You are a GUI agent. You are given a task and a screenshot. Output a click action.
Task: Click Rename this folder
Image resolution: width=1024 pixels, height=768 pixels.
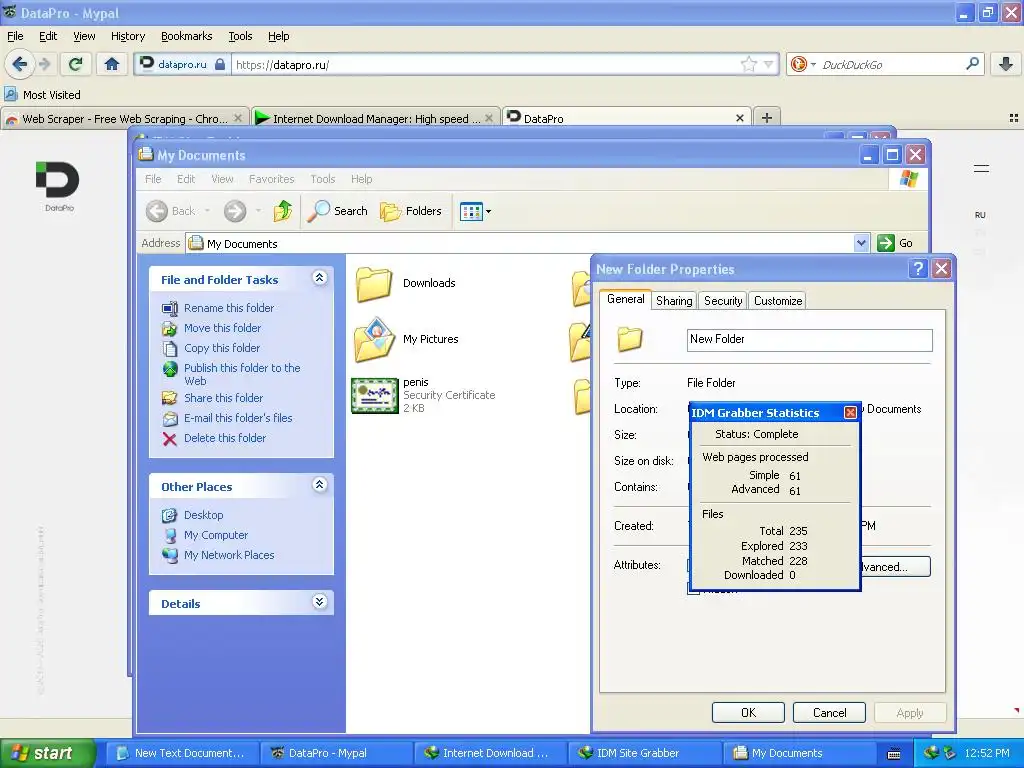point(229,308)
